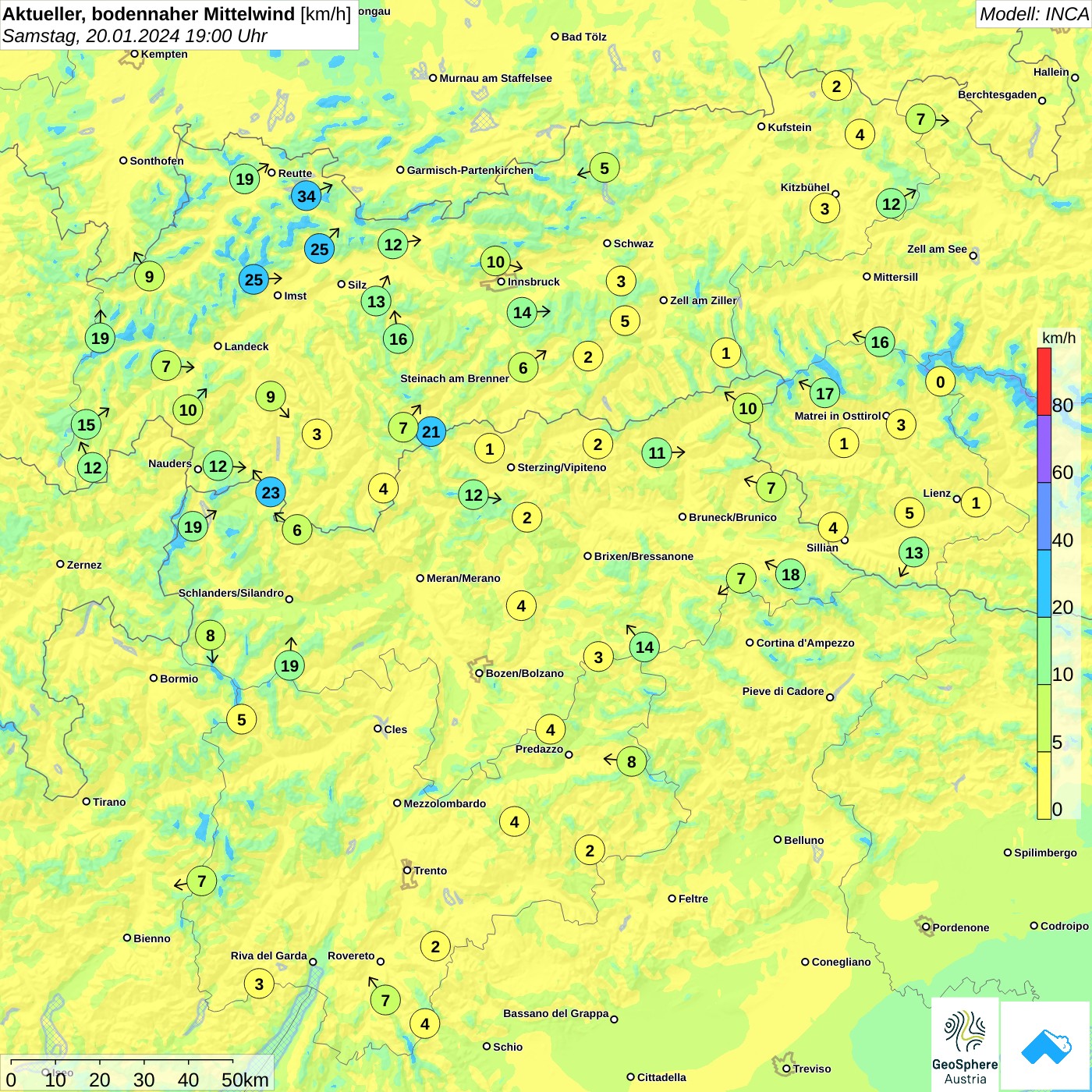Click the Tirano town label
Image resolution: width=1092 pixels, height=1092 pixels.
pos(109,802)
